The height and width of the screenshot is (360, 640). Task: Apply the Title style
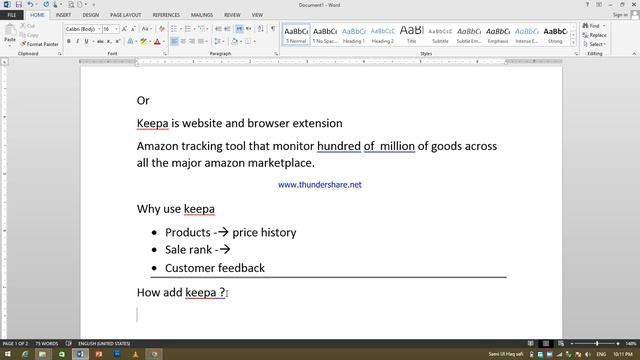(411, 34)
